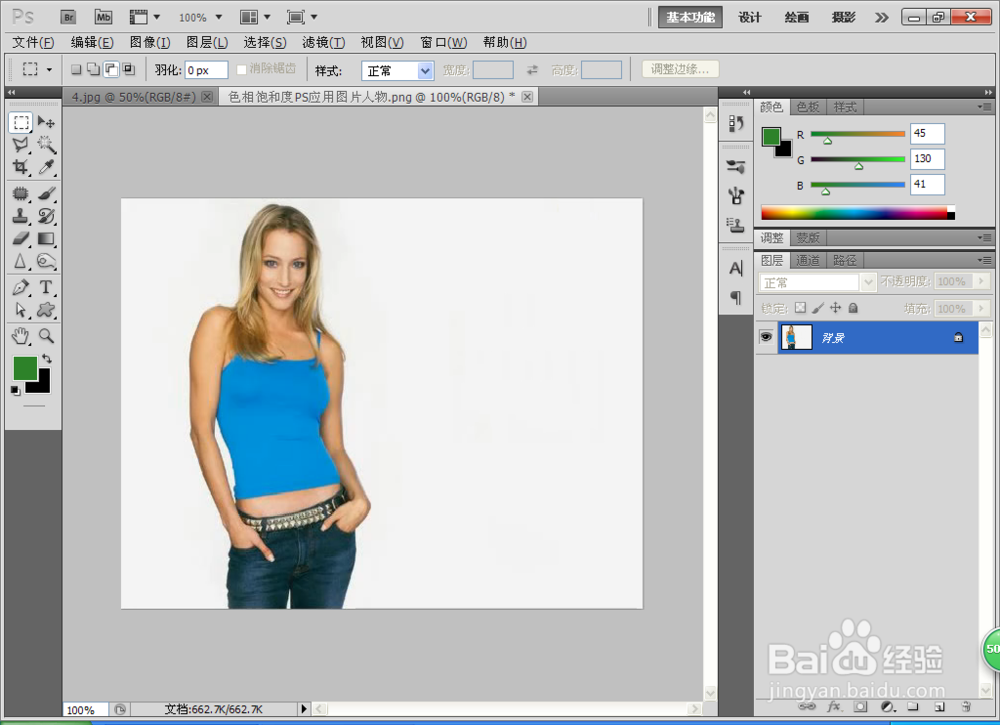The image size is (1000, 725).
Task: Select the Hand tool
Action: [x=21, y=335]
